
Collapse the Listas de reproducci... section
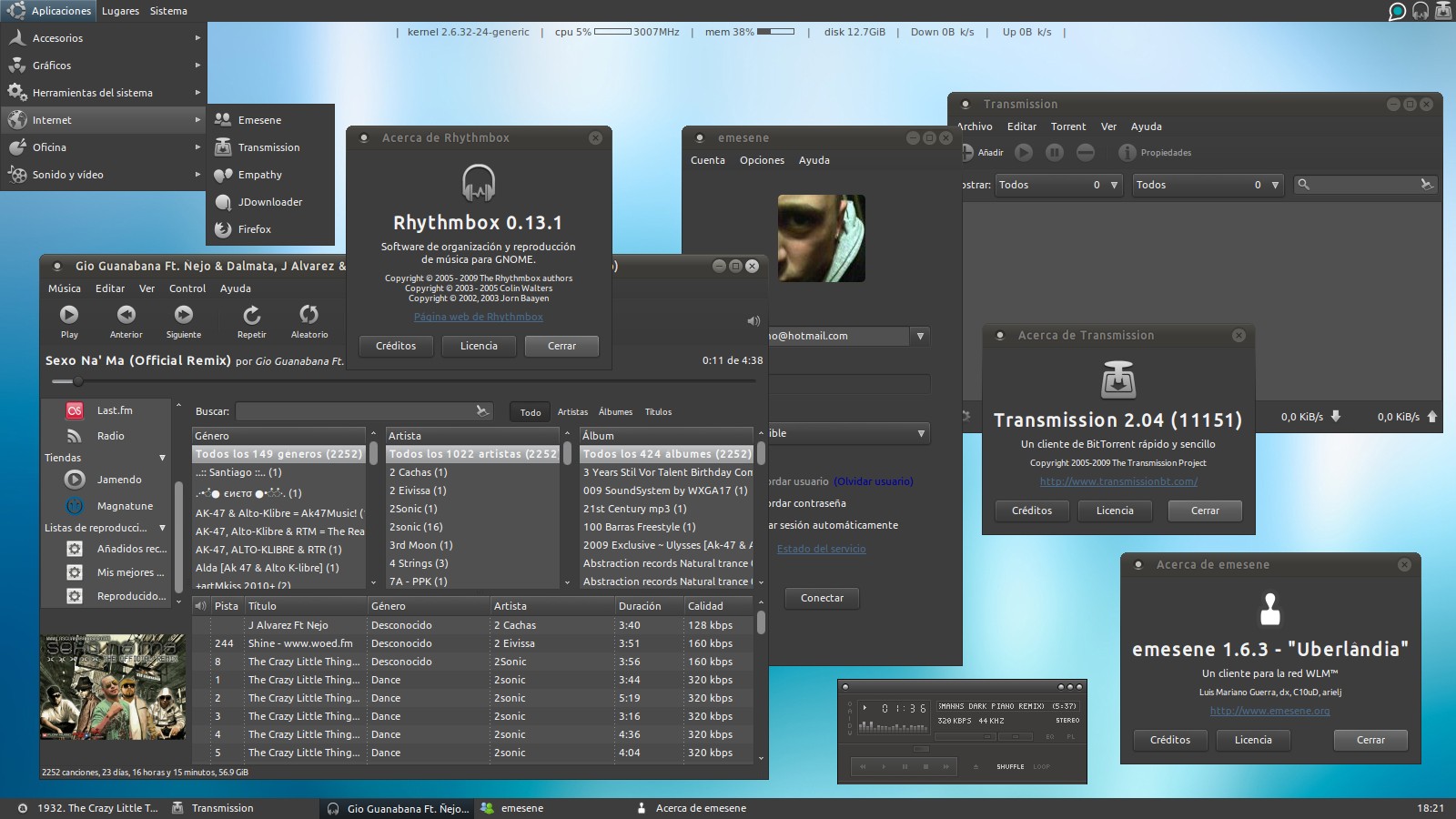pos(162,528)
